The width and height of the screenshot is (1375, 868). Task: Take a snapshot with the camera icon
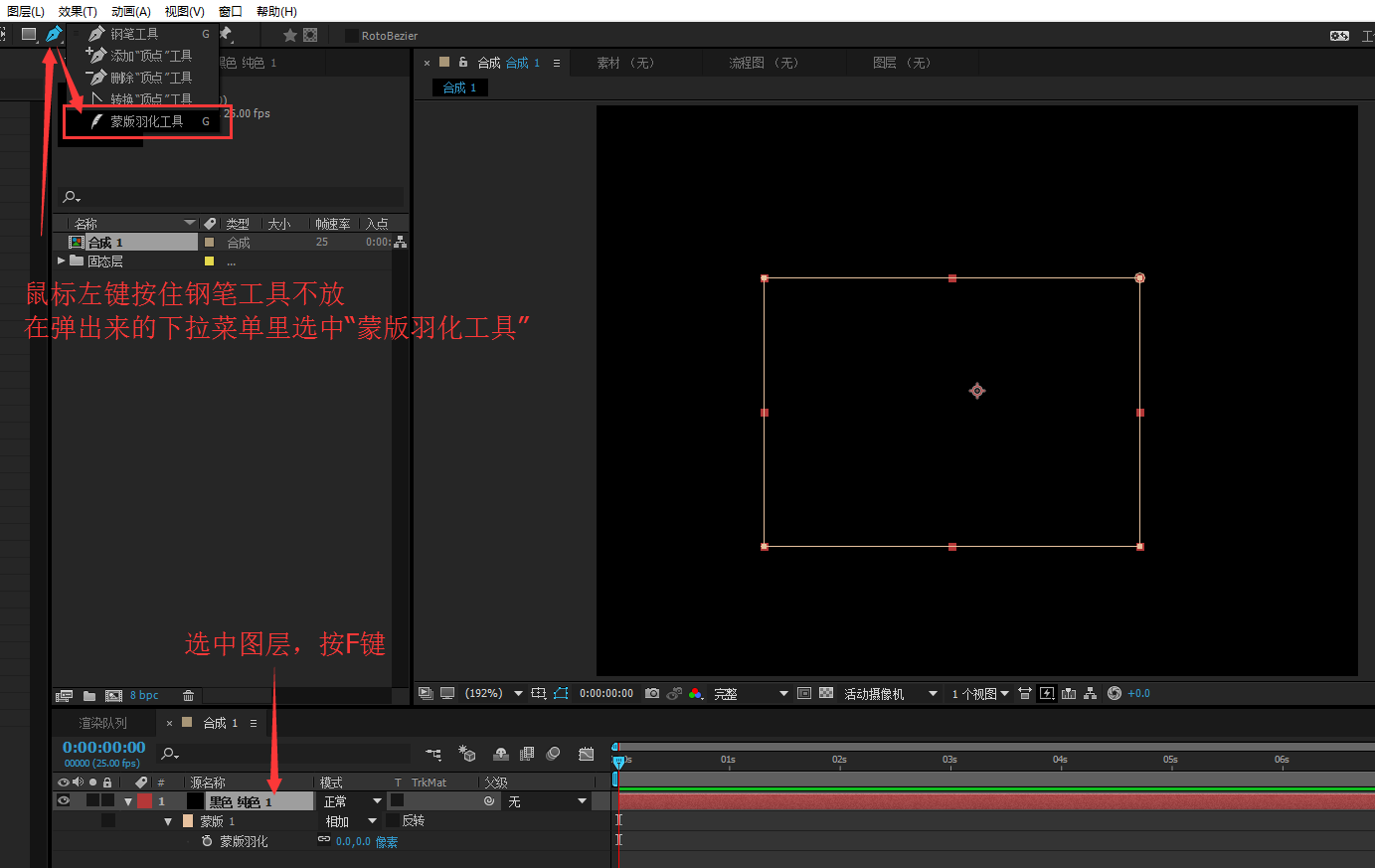[652, 693]
